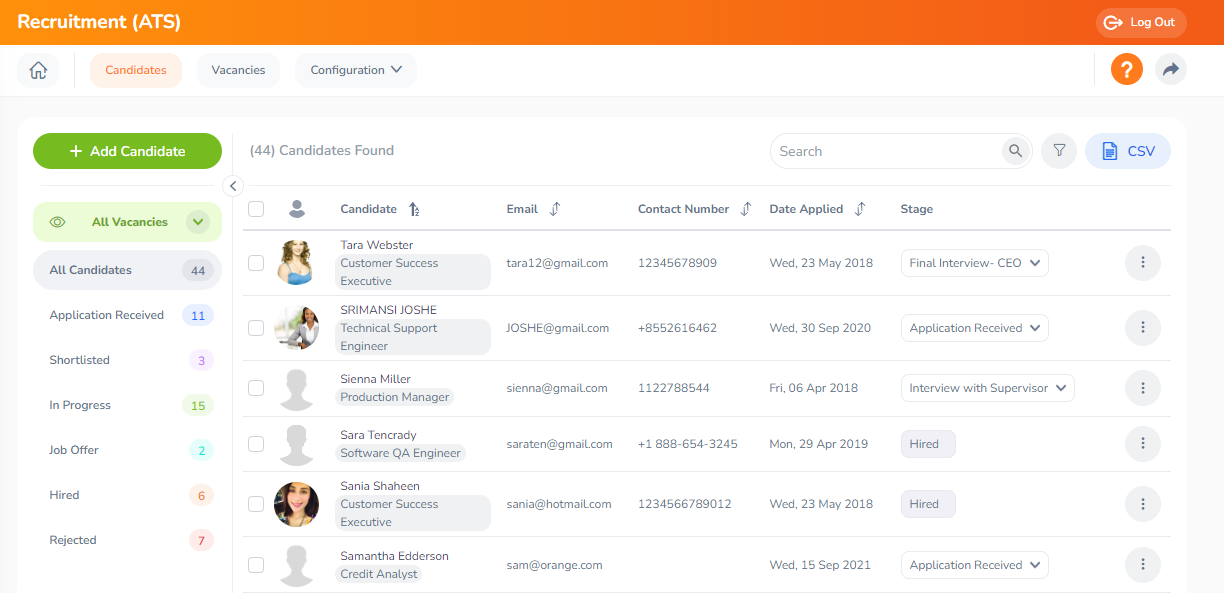1224x593 pixels.
Task: Check the box next to Sara Tencrady
Action: 256,444
